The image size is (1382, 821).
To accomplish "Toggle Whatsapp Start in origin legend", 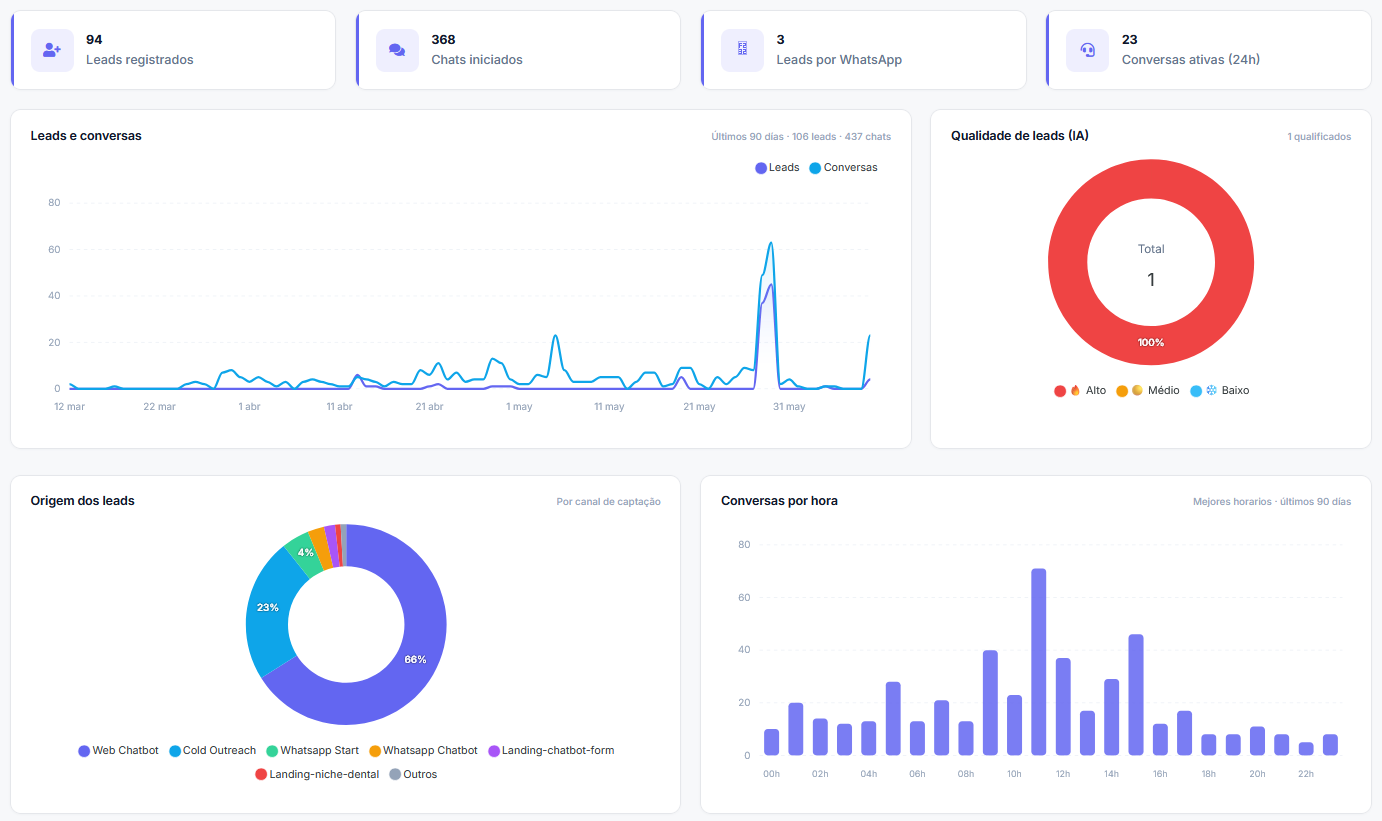I will pyautogui.click(x=312, y=751).
